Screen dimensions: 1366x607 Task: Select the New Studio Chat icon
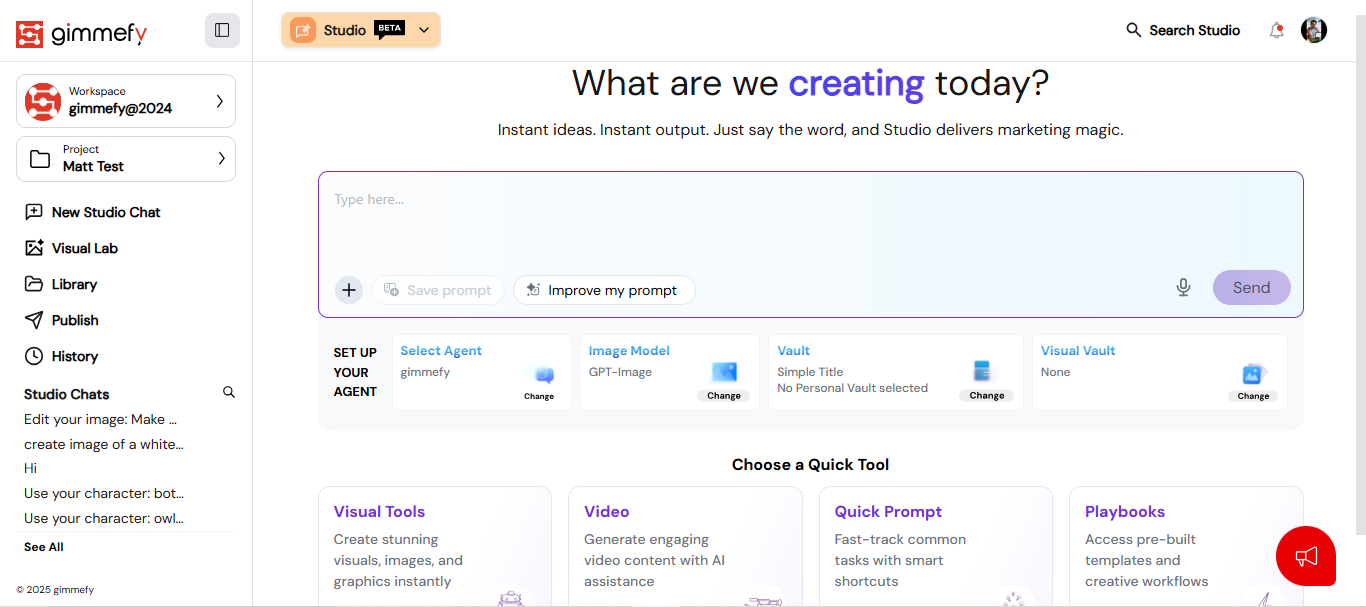pos(35,211)
